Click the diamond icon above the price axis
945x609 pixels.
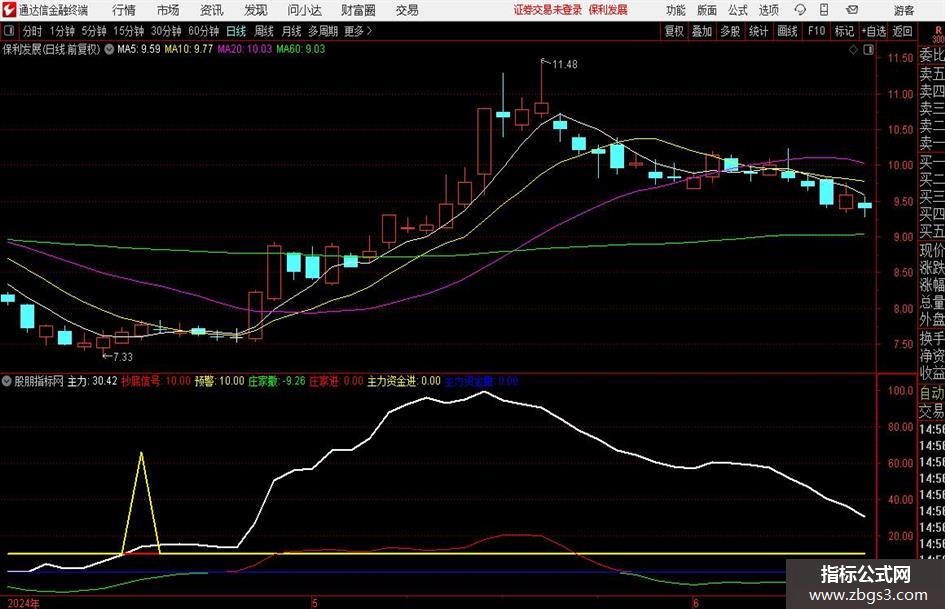point(853,49)
